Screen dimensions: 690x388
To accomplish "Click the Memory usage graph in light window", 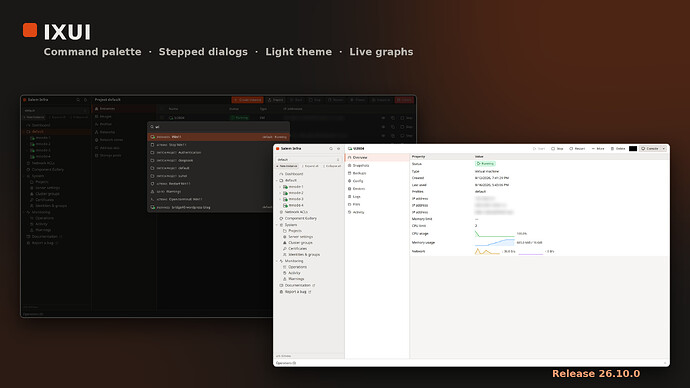I will click(495, 242).
